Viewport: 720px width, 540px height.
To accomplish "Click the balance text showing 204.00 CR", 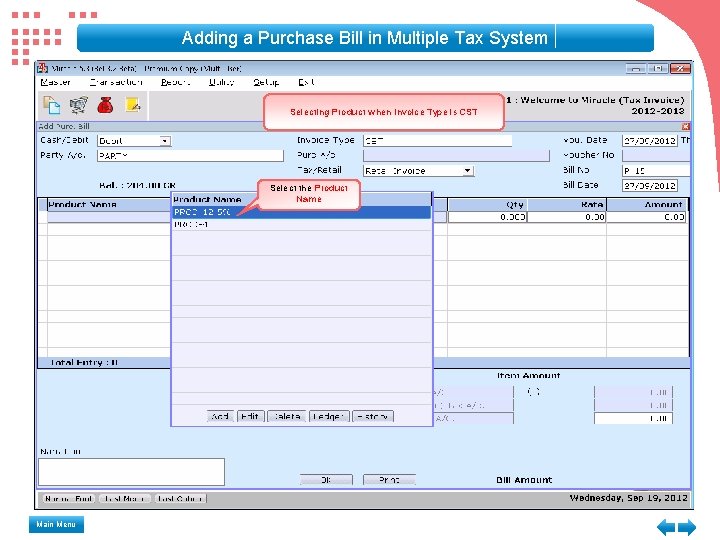I will pos(137,185).
